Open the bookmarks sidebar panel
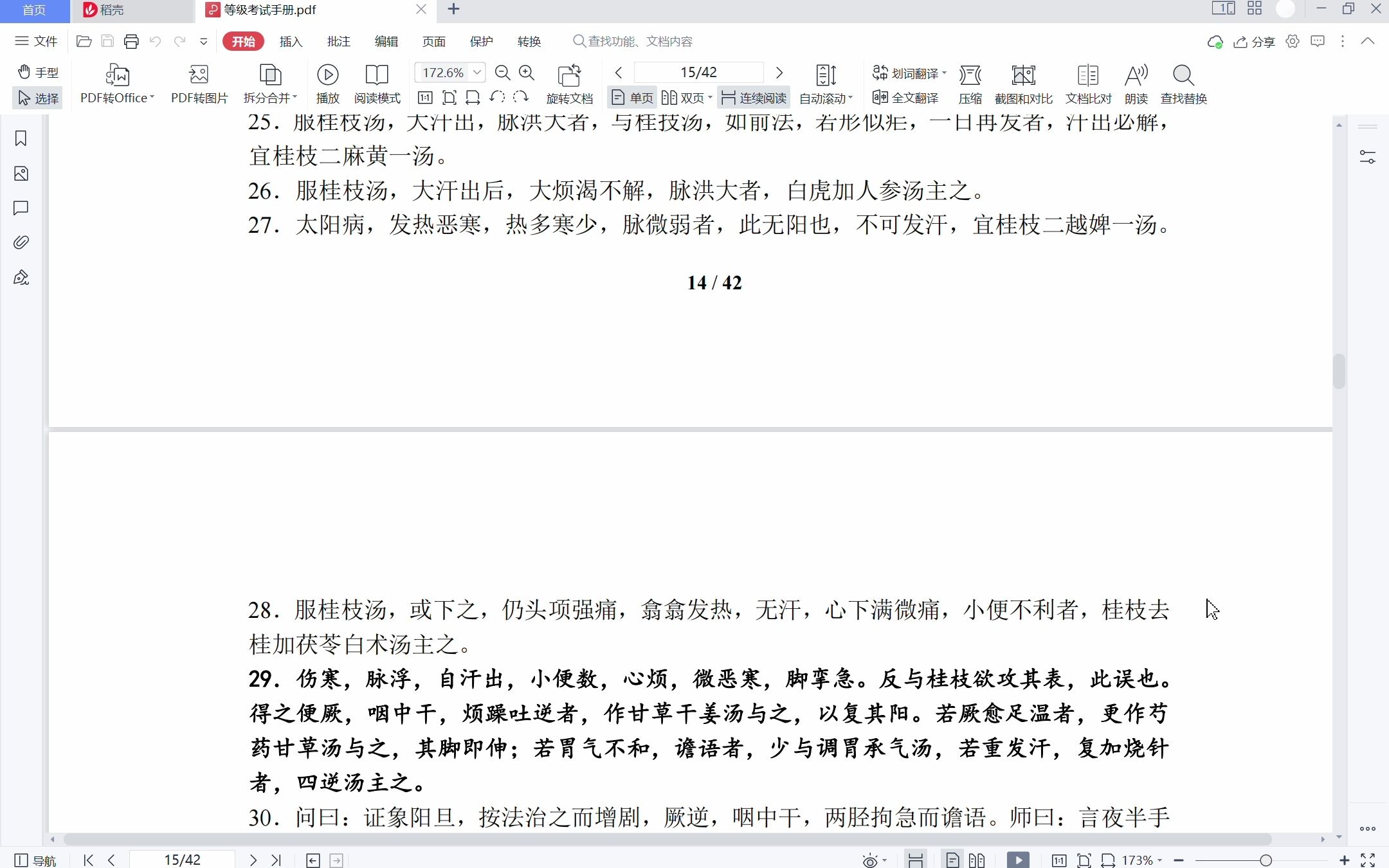Image resolution: width=1389 pixels, height=868 pixels. tap(21, 138)
